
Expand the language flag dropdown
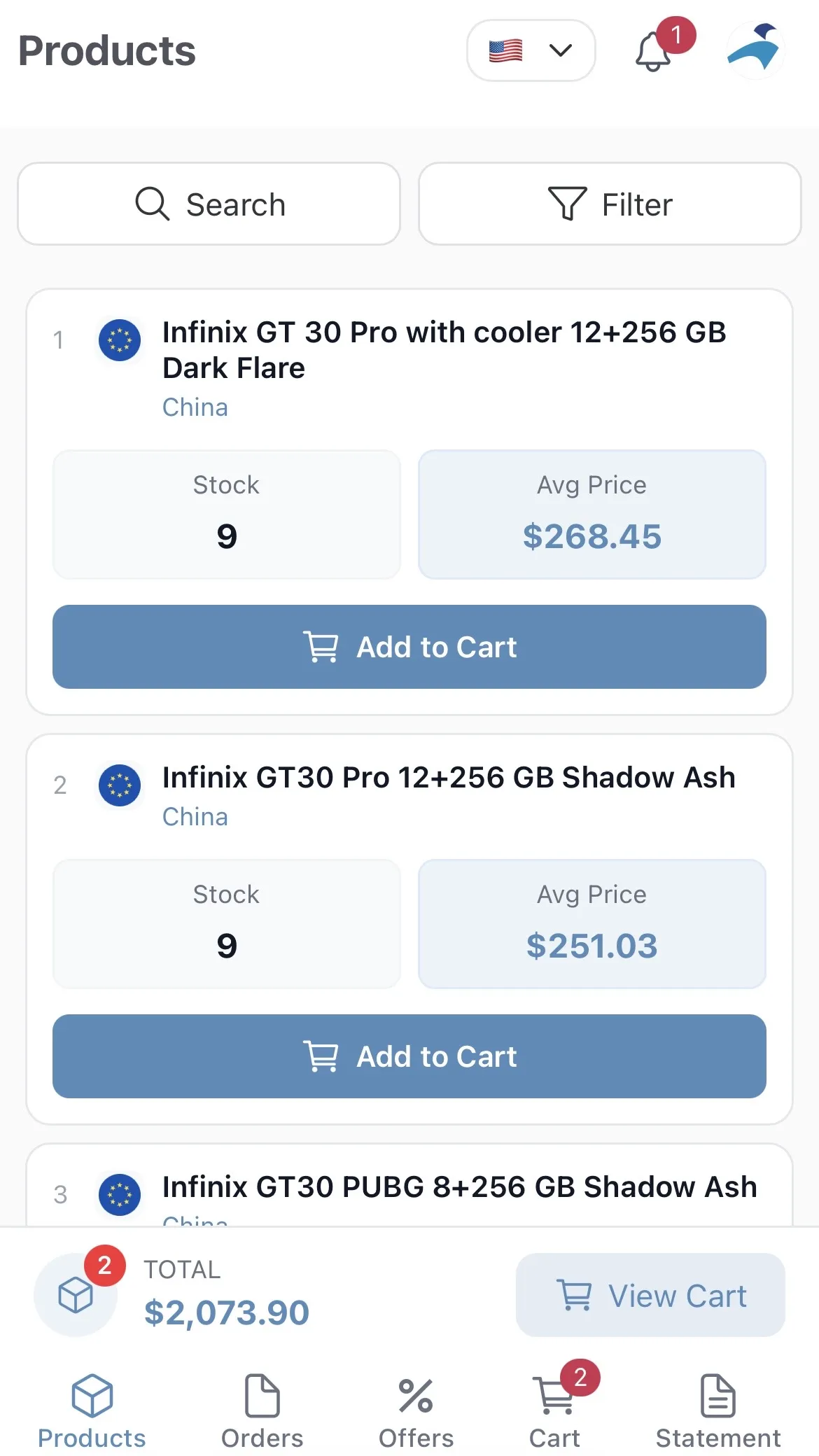click(531, 50)
